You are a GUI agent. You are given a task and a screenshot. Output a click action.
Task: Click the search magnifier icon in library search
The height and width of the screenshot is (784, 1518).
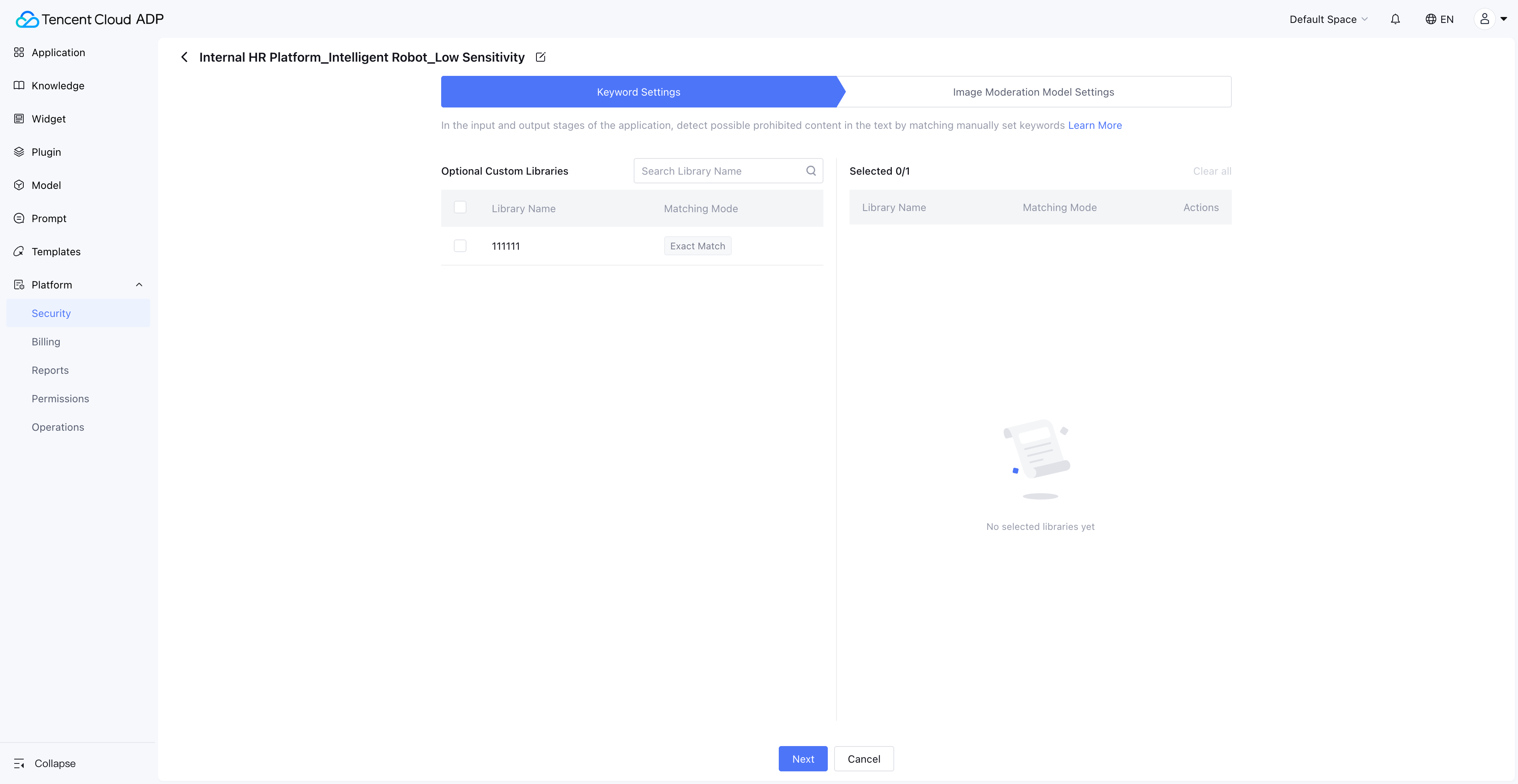tap(811, 171)
